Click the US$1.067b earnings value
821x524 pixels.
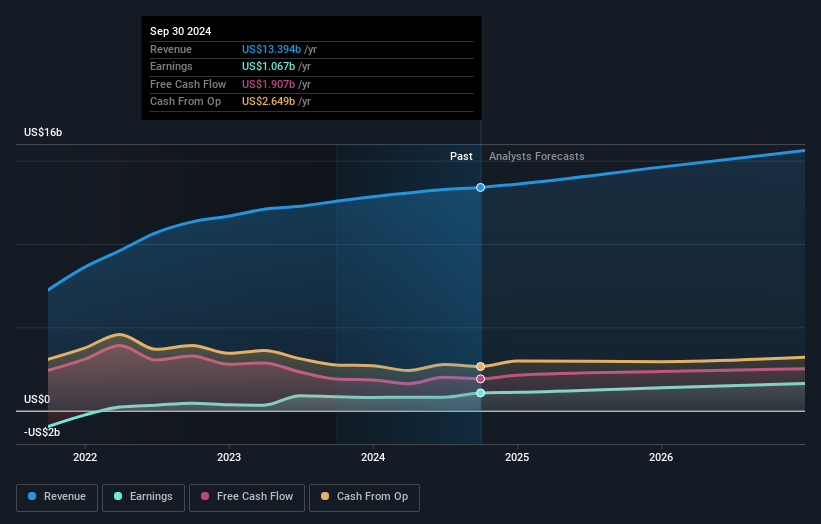pyautogui.click(x=269, y=66)
